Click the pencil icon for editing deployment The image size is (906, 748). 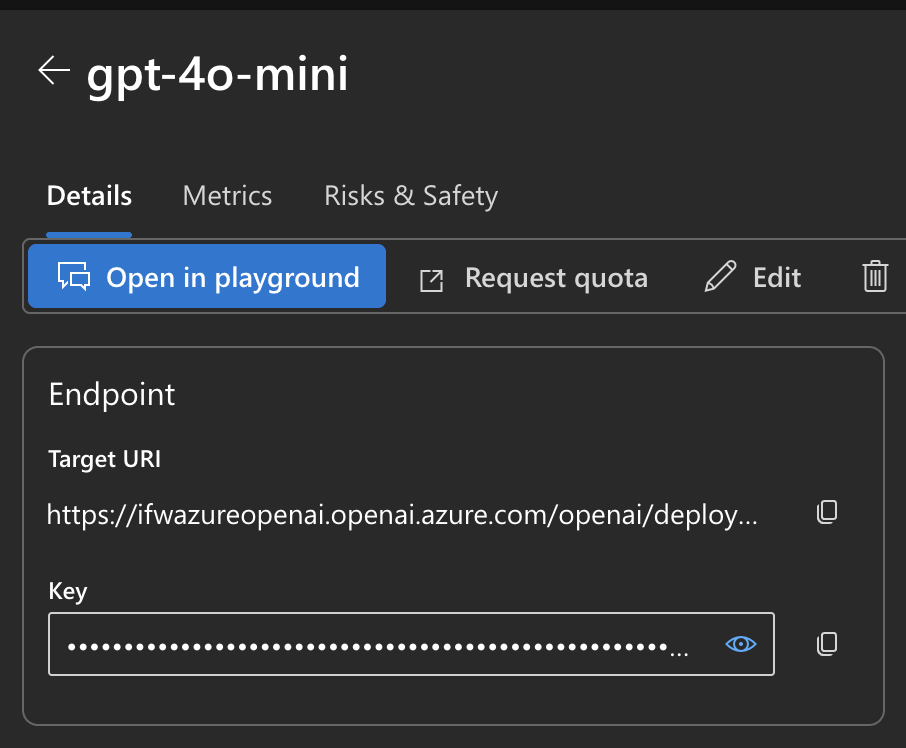[x=720, y=277]
